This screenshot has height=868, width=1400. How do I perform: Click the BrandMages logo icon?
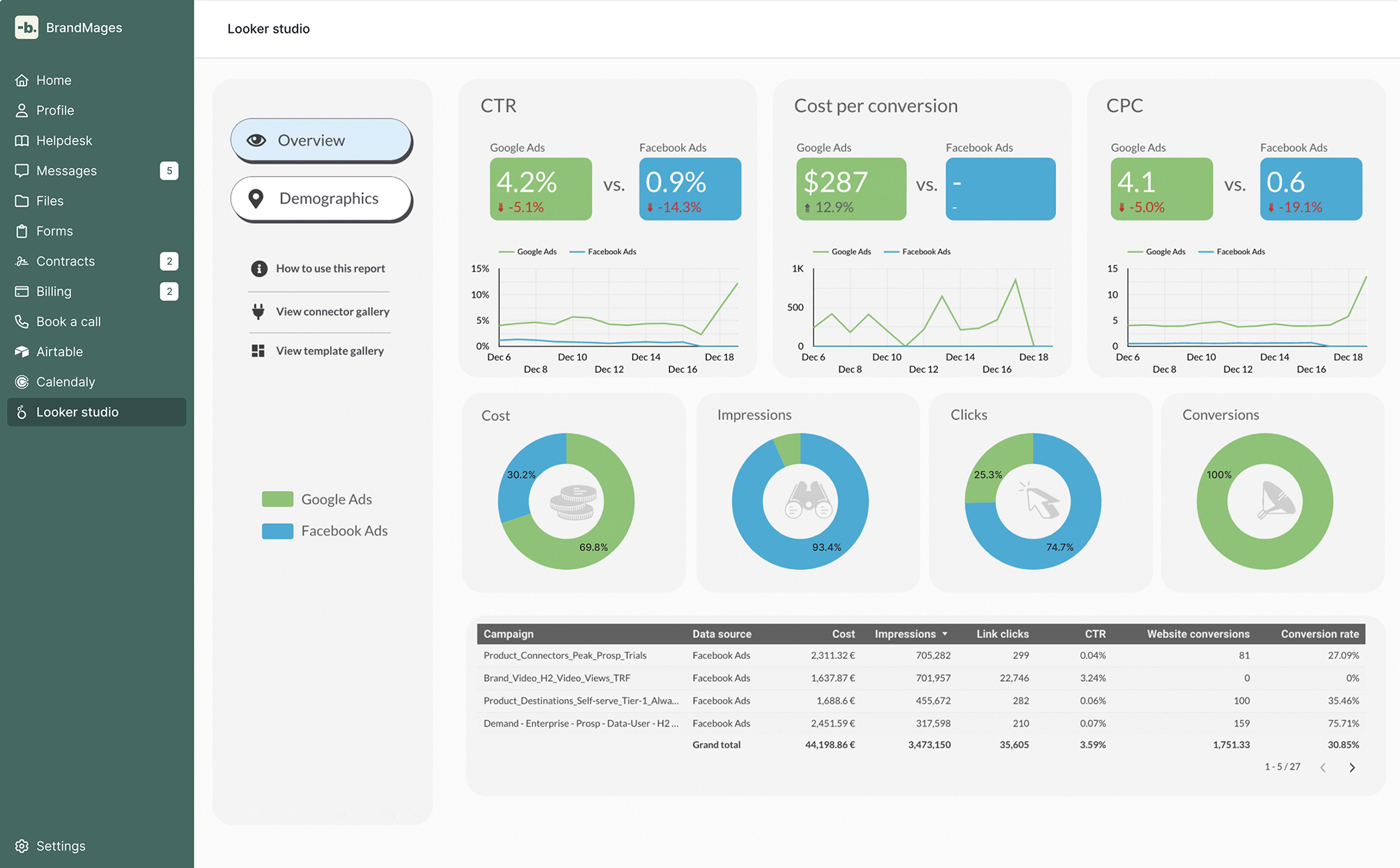point(26,27)
